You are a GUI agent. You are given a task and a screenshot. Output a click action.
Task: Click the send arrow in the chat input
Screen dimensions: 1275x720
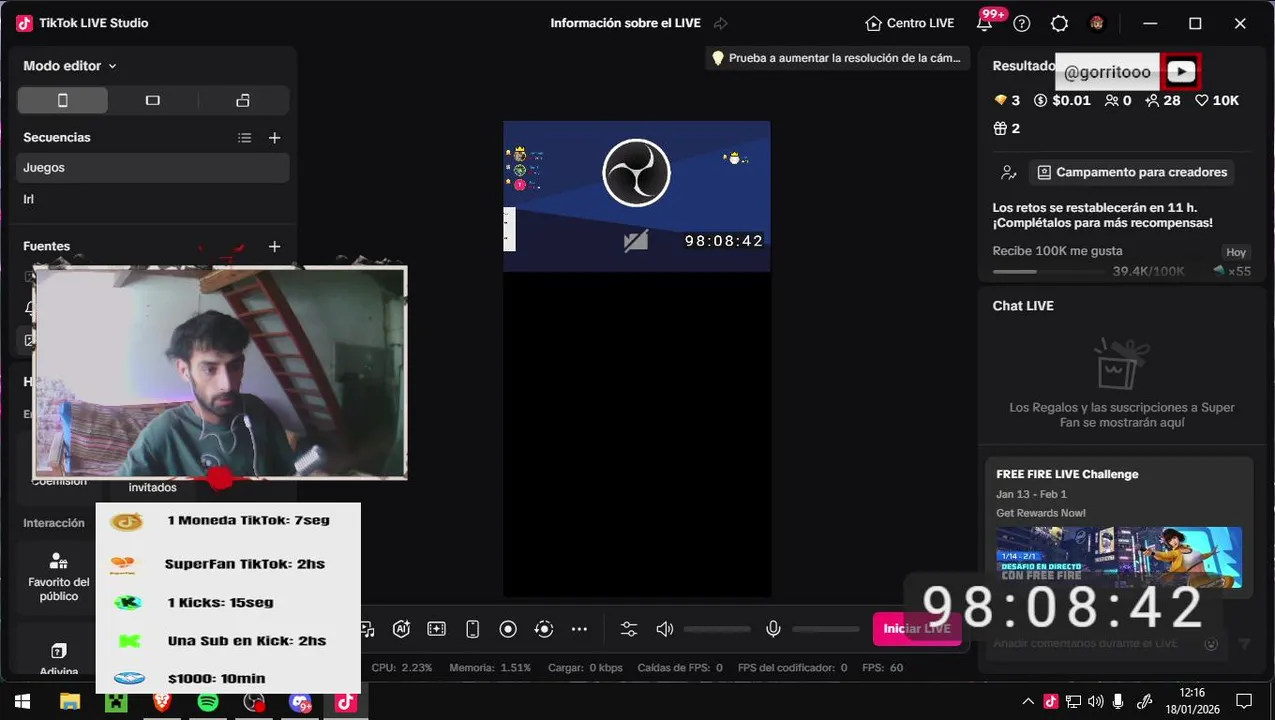tap(1244, 644)
